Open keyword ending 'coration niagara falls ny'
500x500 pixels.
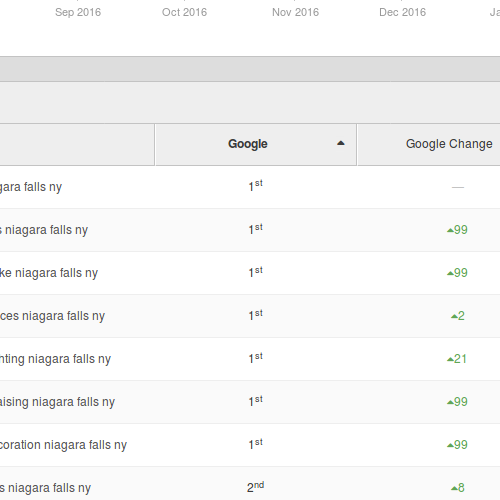click(63, 445)
